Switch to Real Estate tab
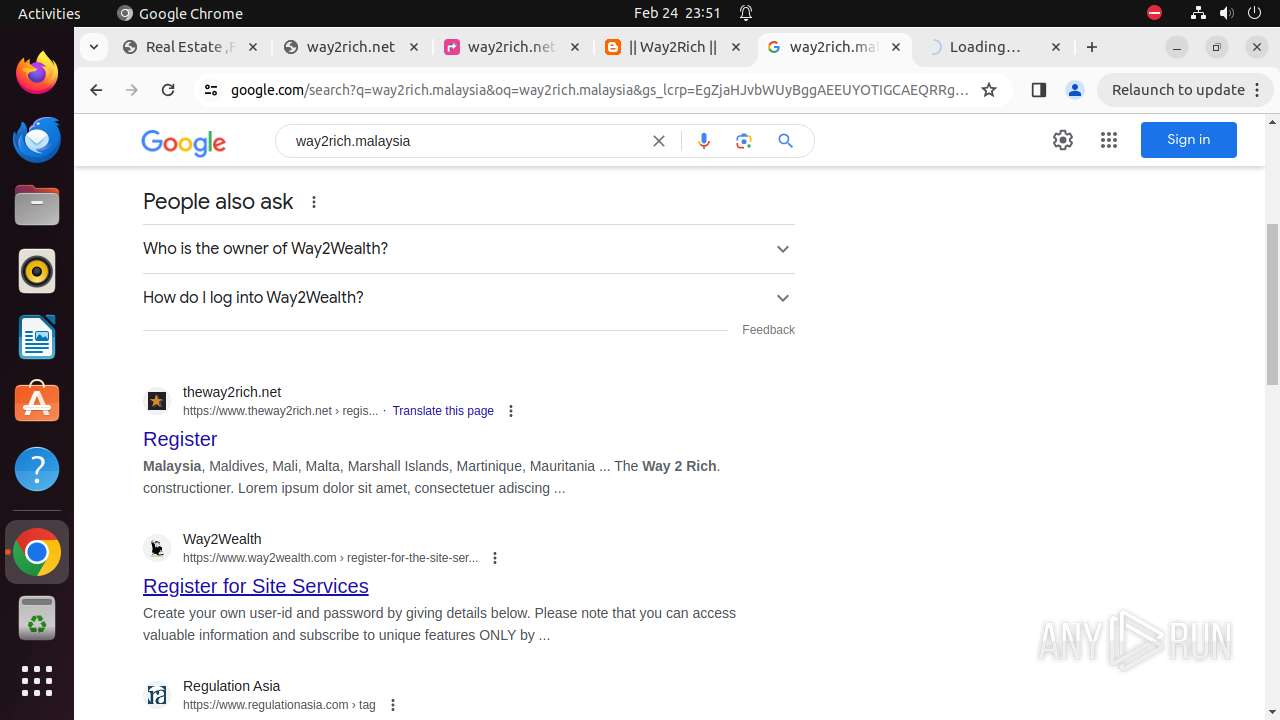Viewport: 1280px width, 720px height. [x=189, y=47]
